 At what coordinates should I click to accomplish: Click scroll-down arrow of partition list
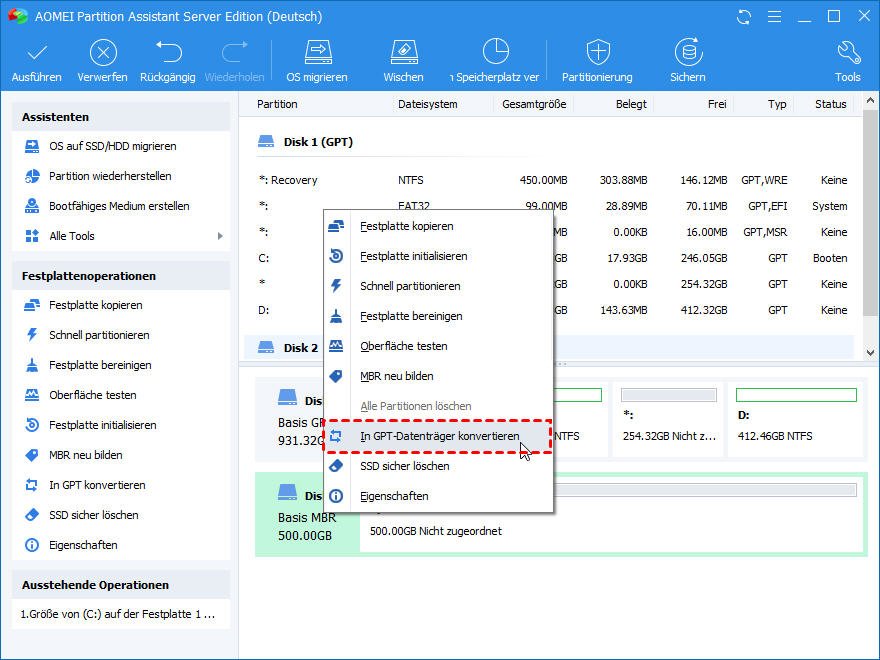coord(870,353)
